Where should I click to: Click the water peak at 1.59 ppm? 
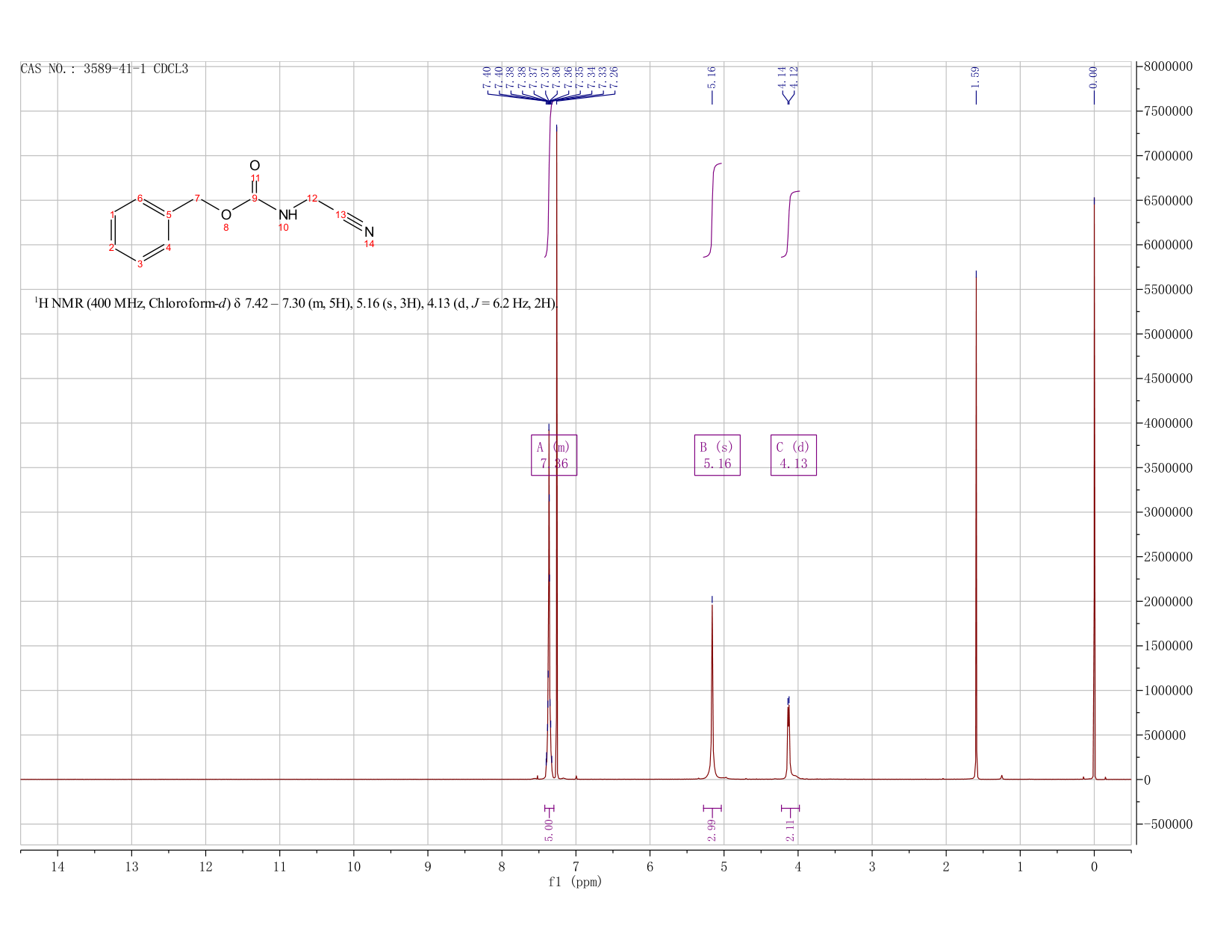click(x=976, y=525)
